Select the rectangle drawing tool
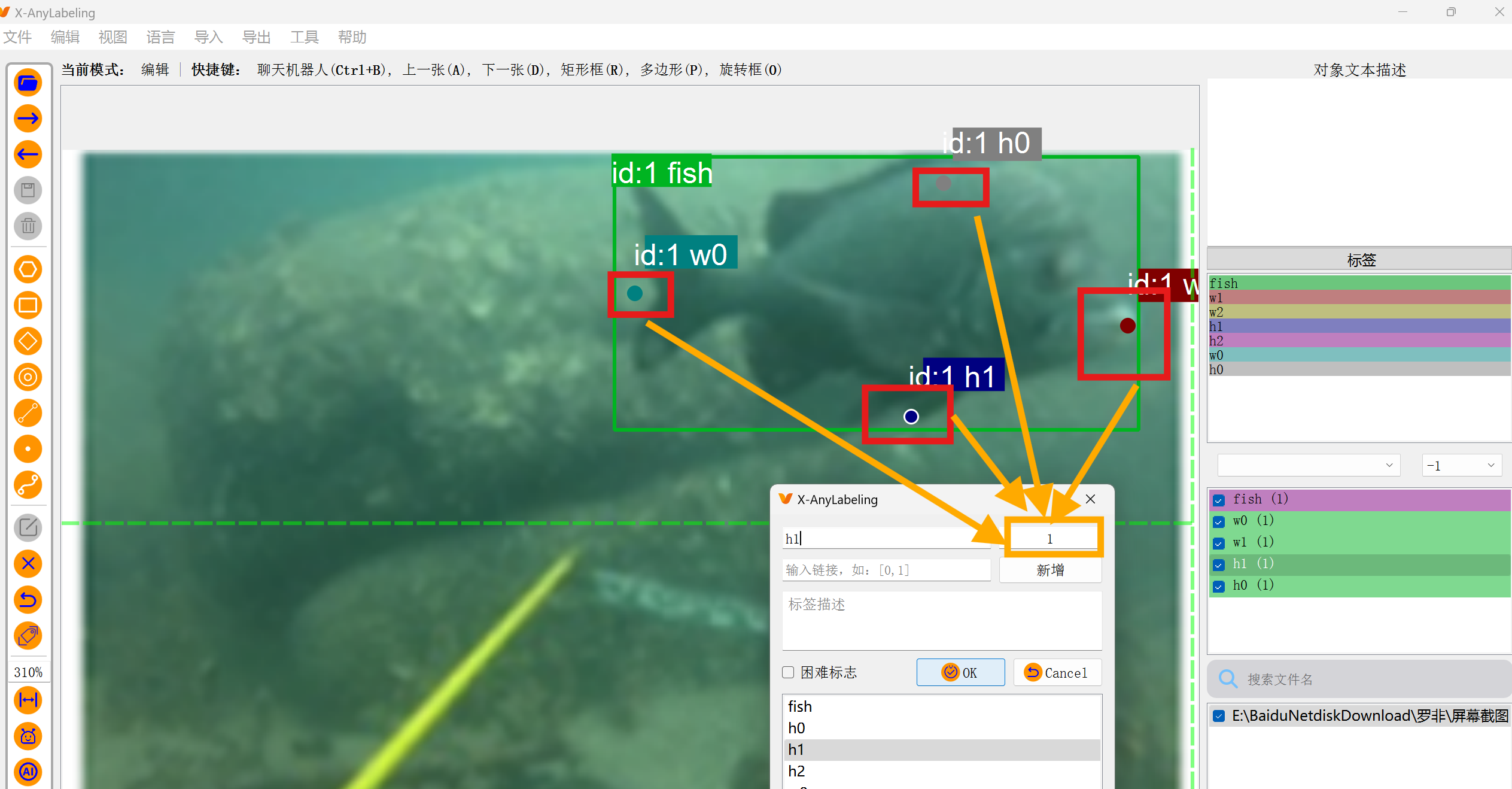Image resolution: width=1512 pixels, height=789 pixels. (x=28, y=305)
